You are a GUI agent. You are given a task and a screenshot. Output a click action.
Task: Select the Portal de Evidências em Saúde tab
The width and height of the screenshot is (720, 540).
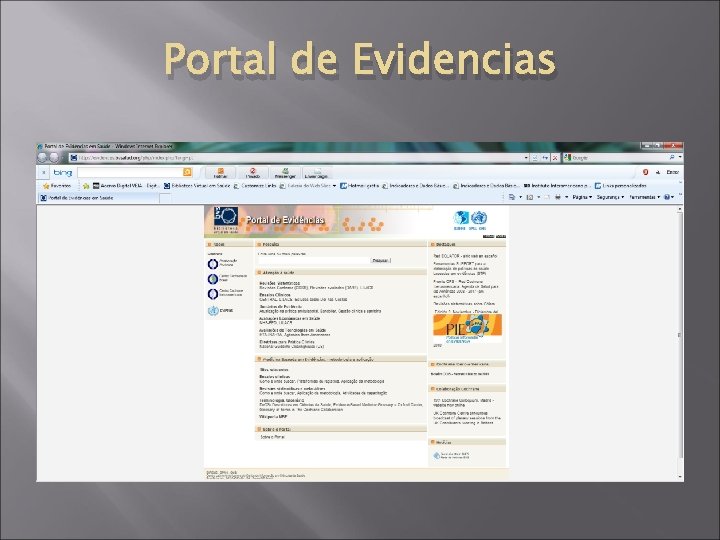(x=97, y=198)
